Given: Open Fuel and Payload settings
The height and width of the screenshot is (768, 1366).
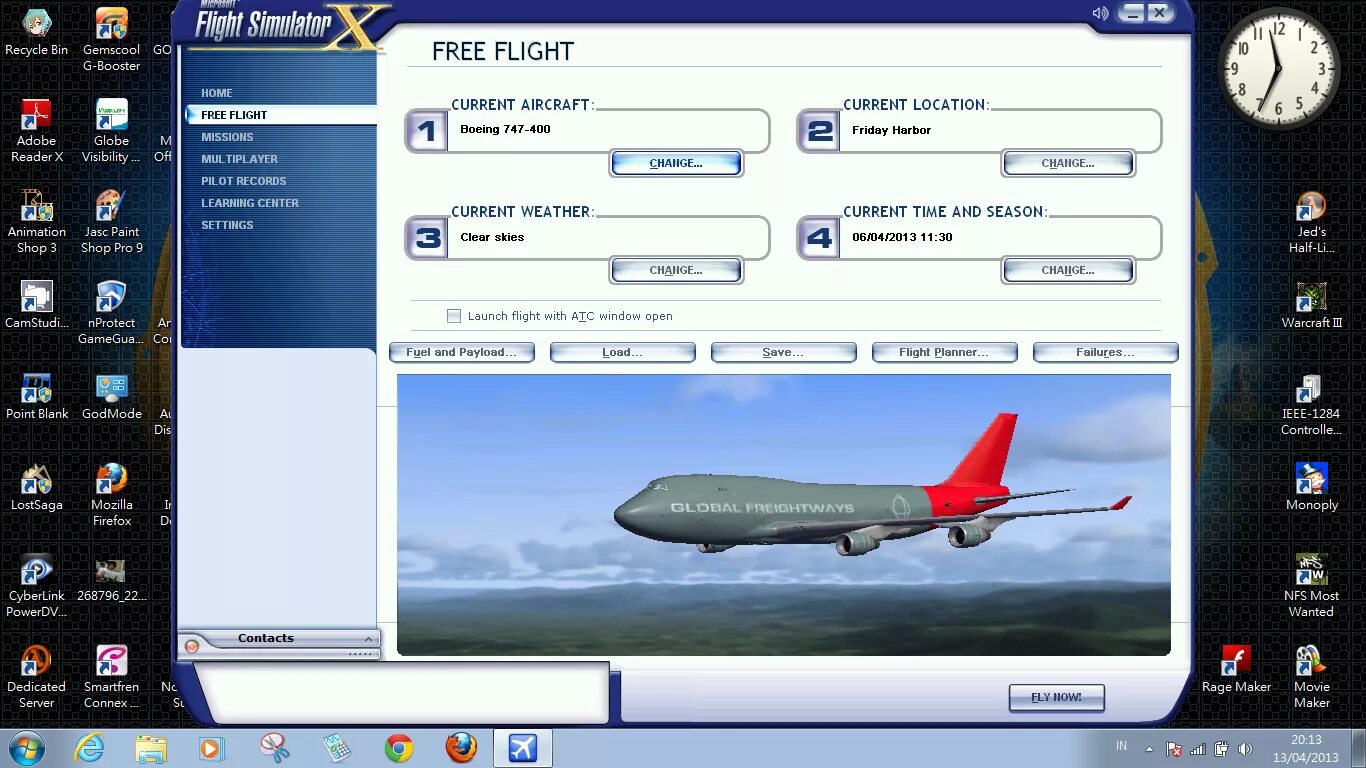Looking at the screenshot, I should pyautogui.click(x=461, y=352).
